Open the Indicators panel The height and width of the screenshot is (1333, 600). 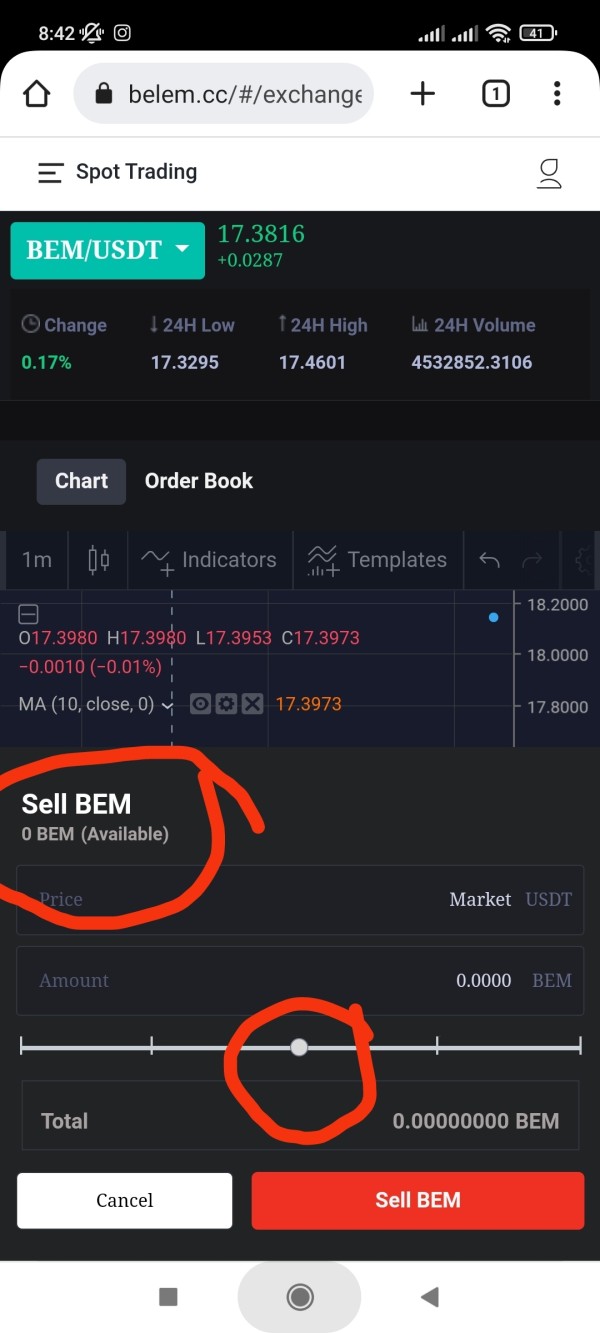click(x=210, y=559)
